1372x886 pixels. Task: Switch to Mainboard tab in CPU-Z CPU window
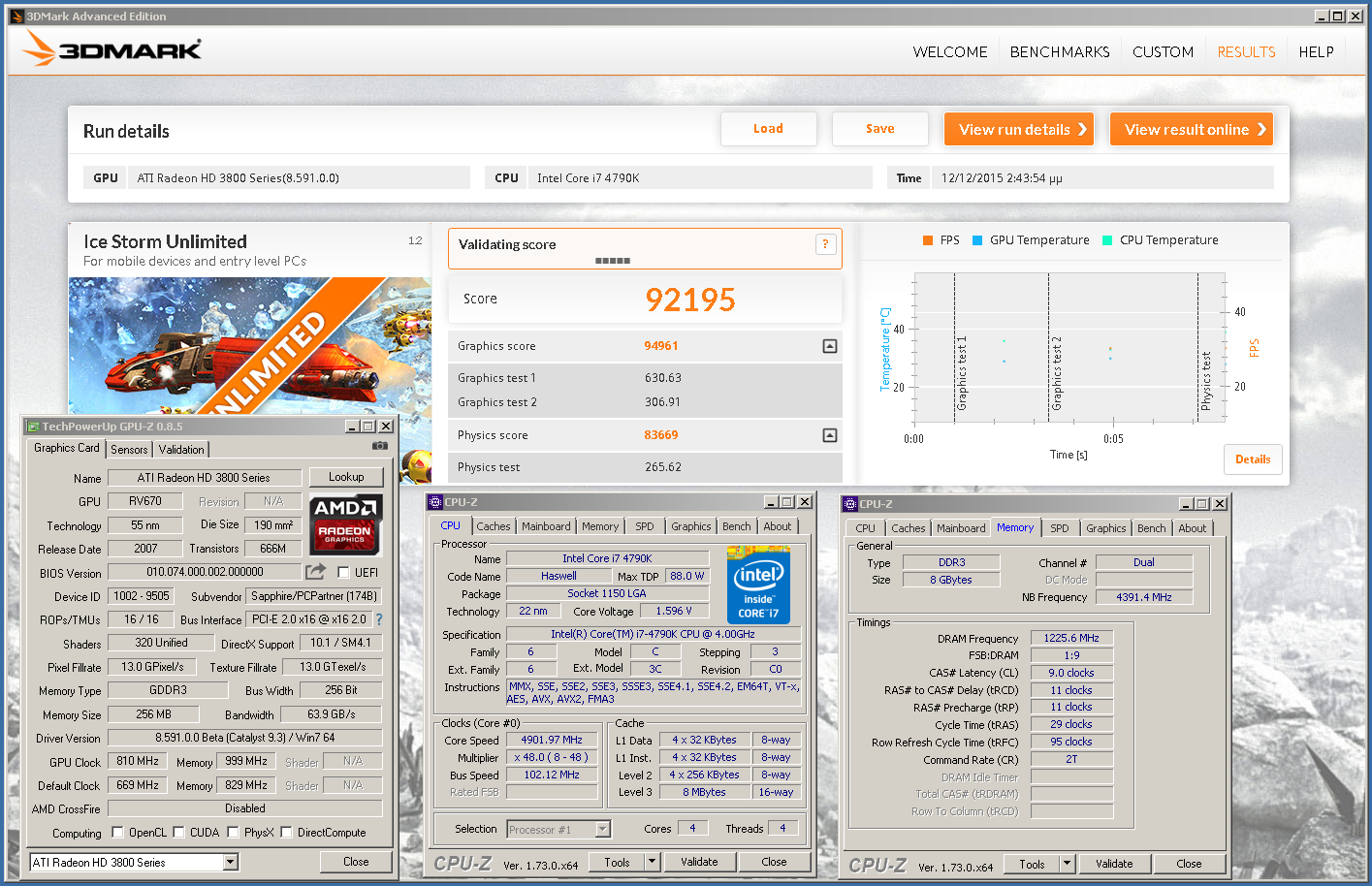[x=546, y=526]
